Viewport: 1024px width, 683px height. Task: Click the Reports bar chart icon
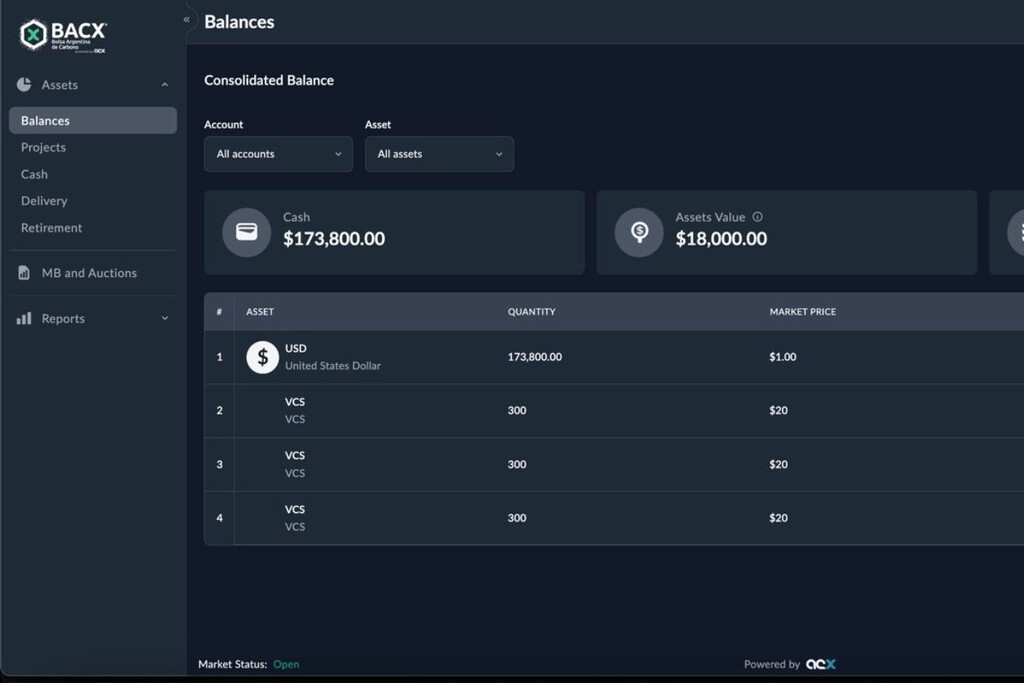[x=24, y=319]
